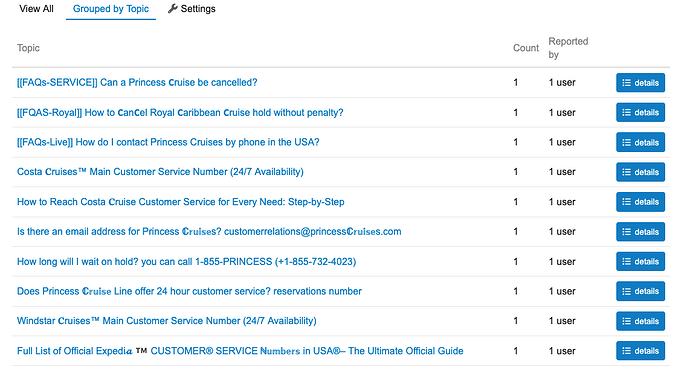The image size is (690, 370).
Task: Show details for Princess Cruise cancelled topic
Action: pos(640,83)
